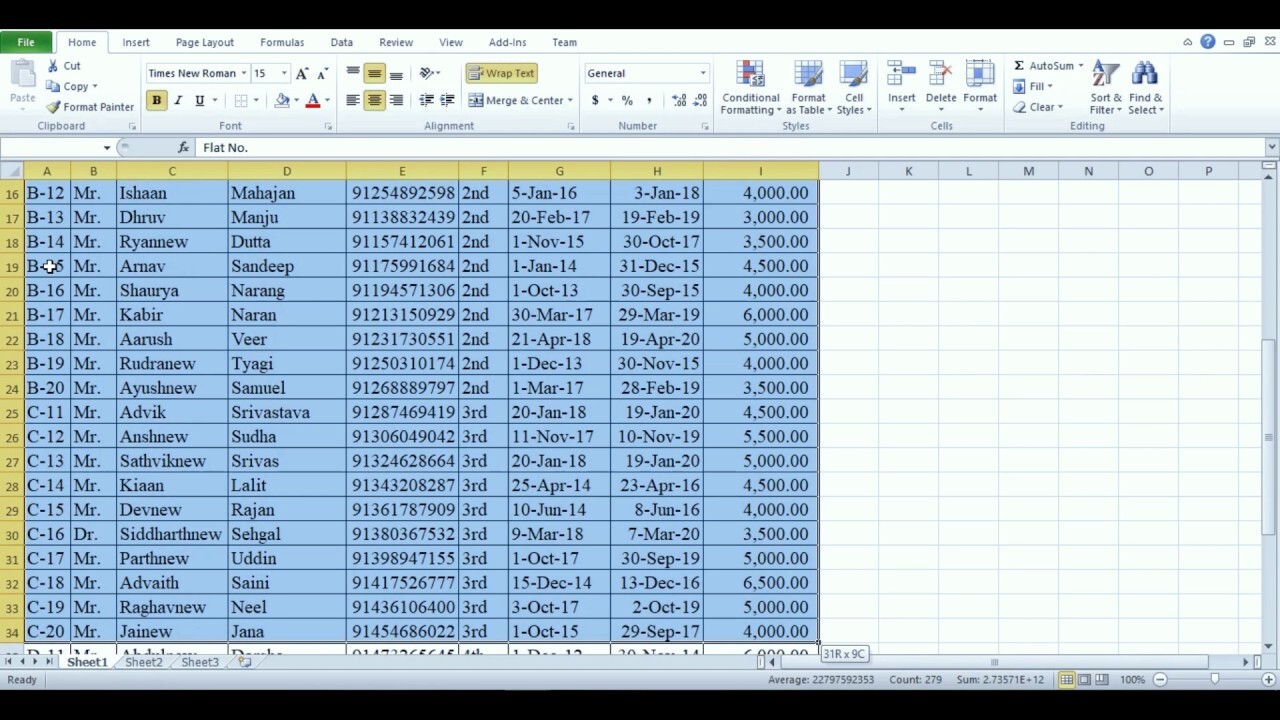1280x720 pixels.
Task: Switch to the Sheet2 tab
Action: pyautogui.click(x=142, y=662)
